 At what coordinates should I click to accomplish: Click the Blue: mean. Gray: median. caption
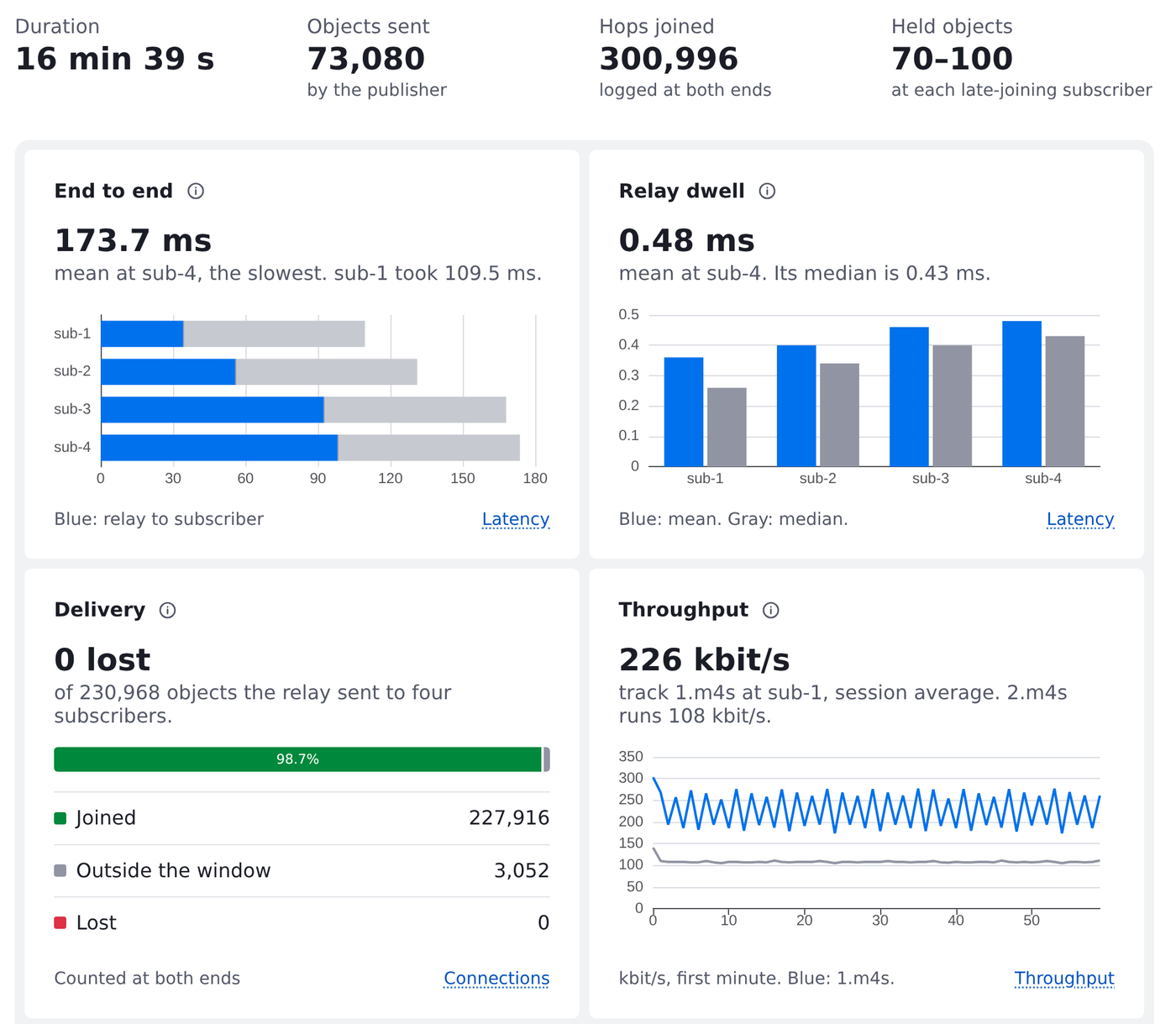pyautogui.click(x=733, y=519)
